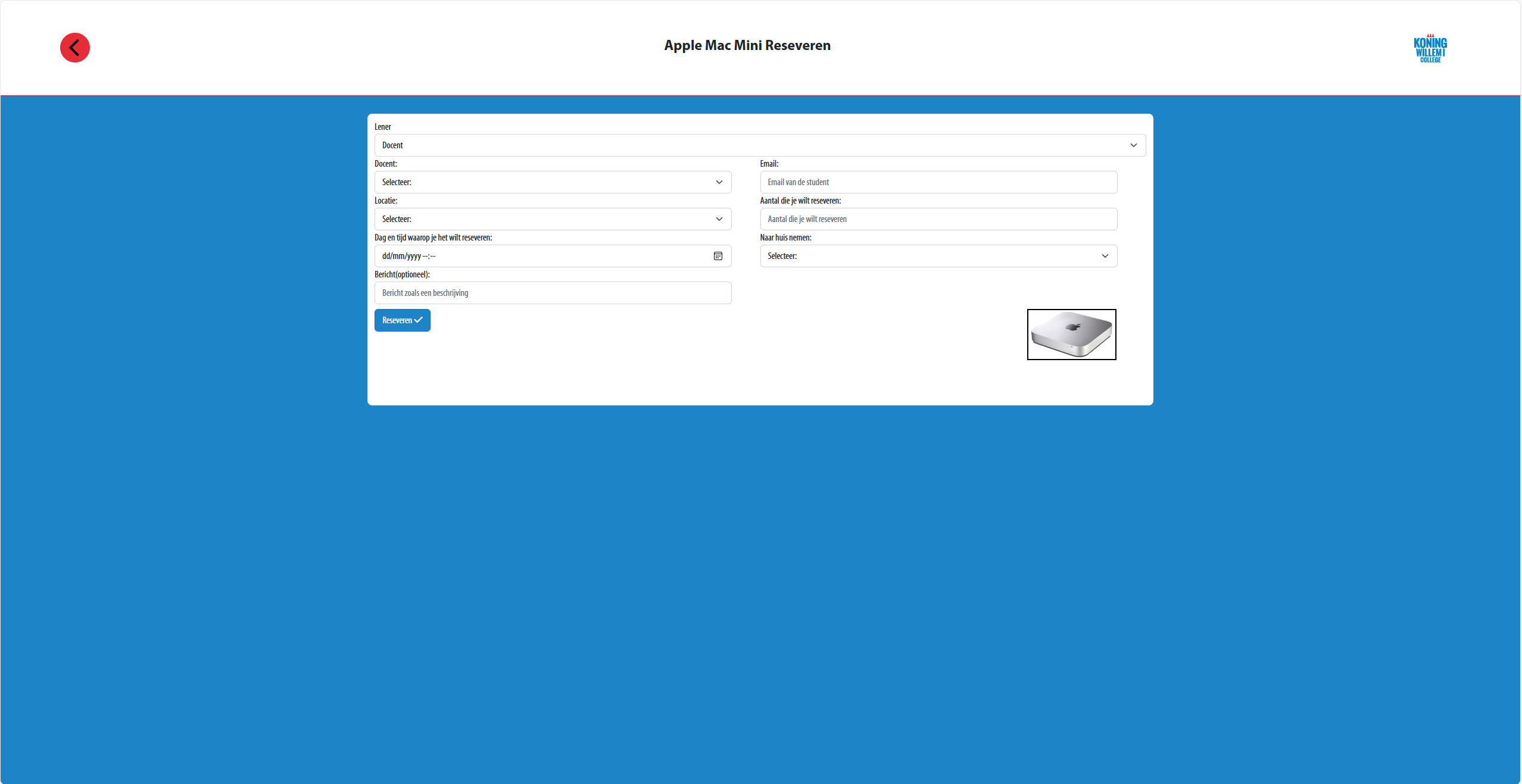Open the Locatie Selecteer dropdown

[x=552, y=219]
